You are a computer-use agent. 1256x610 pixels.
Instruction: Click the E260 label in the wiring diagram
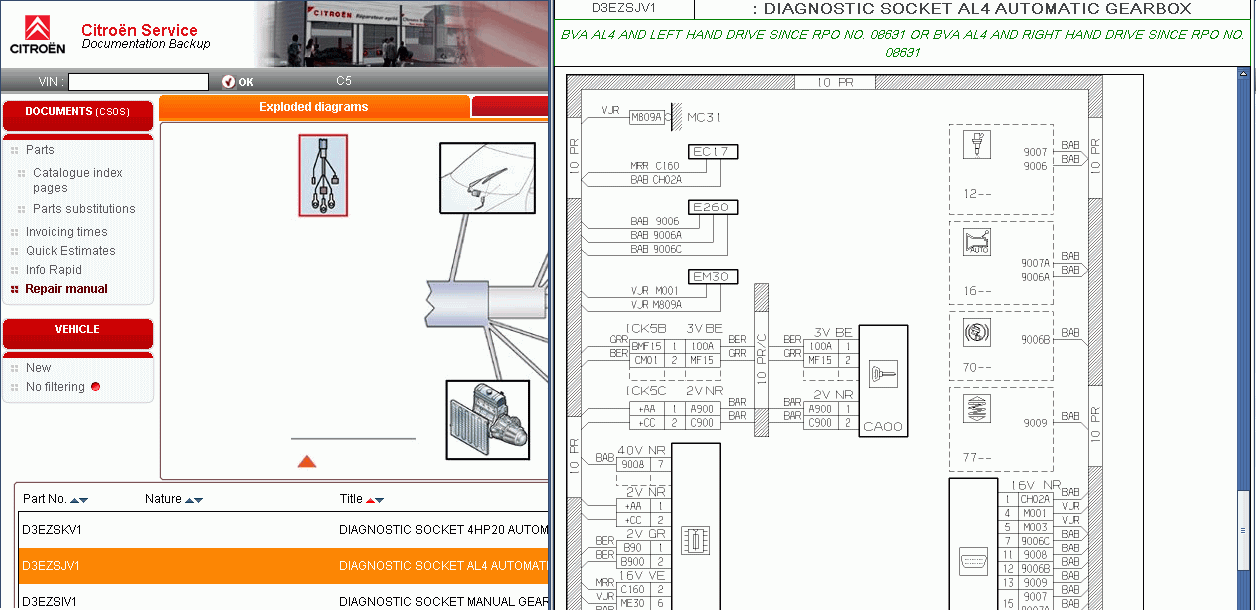[714, 207]
